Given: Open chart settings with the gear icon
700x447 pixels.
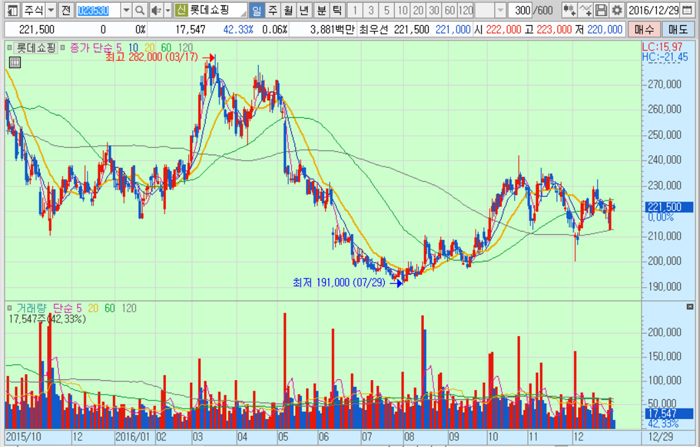Looking at the screenshot, I should point(617,10).
